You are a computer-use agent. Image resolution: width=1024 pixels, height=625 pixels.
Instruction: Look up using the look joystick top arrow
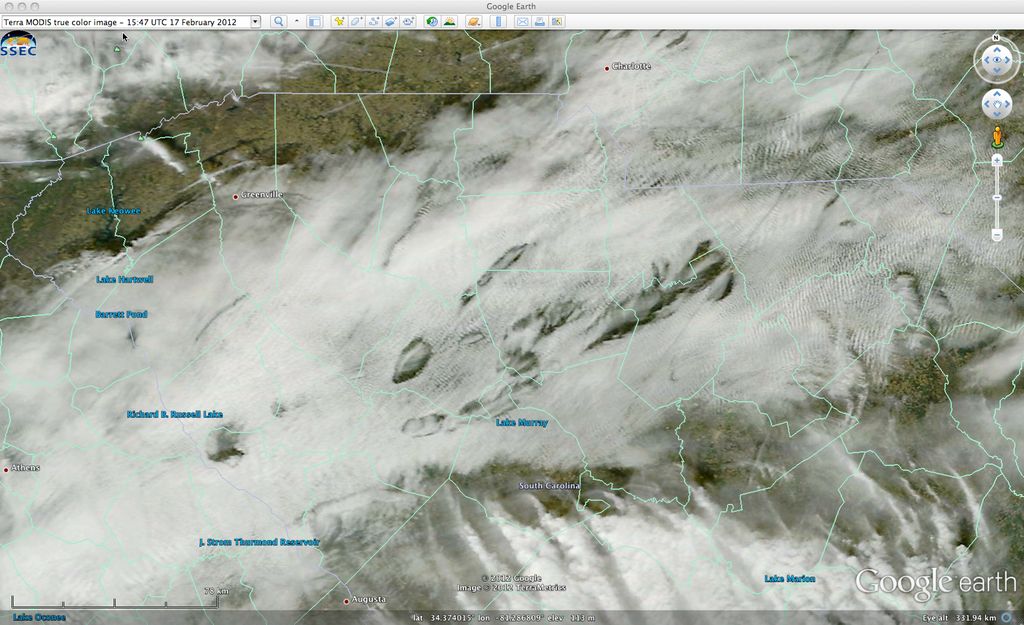click(997, 49)
